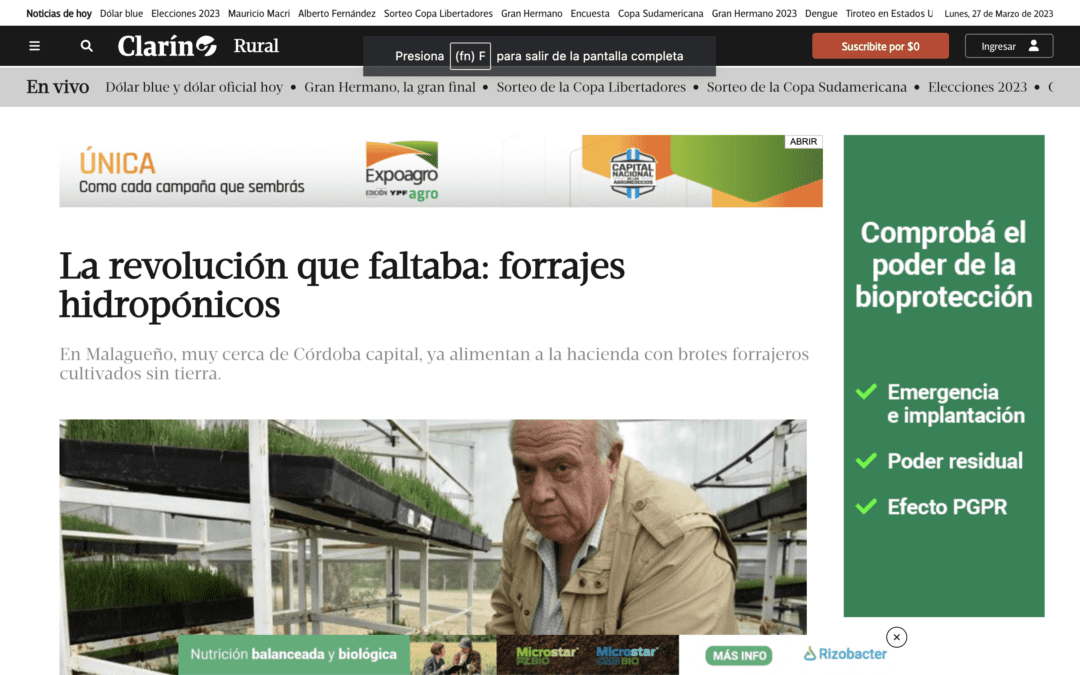
Task: Click the headline 'La revolución que faltaba'
Action: (x=342, y=284)
